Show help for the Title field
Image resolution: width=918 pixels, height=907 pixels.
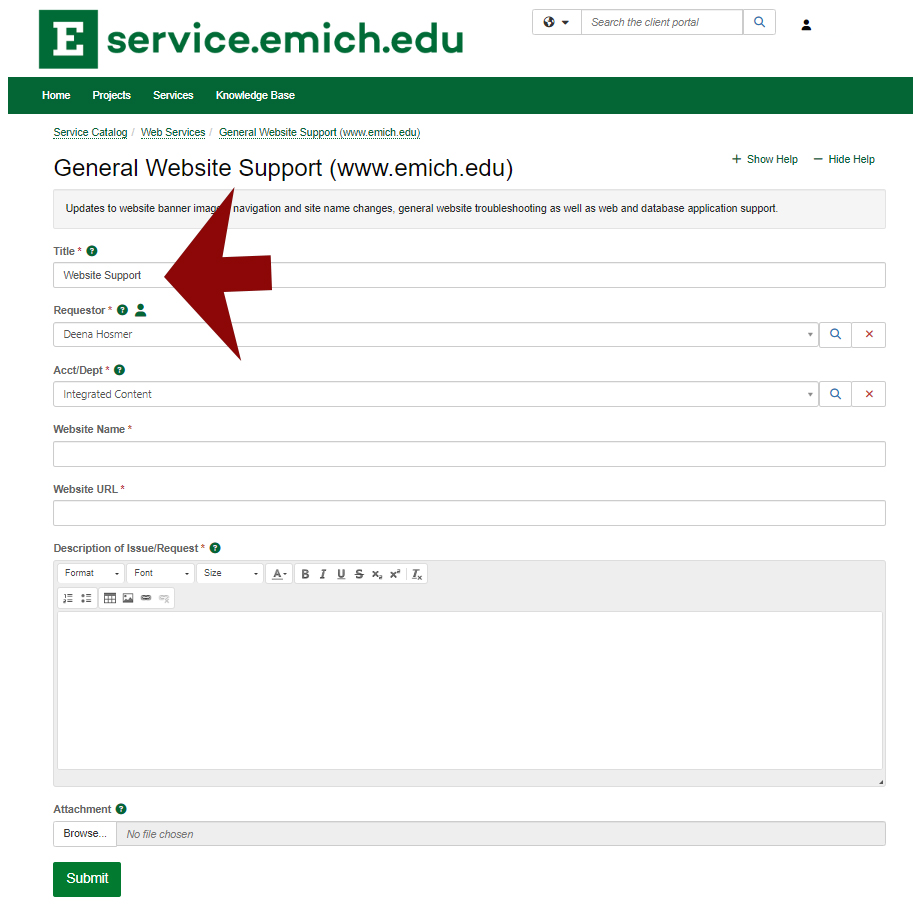point(92,251)
